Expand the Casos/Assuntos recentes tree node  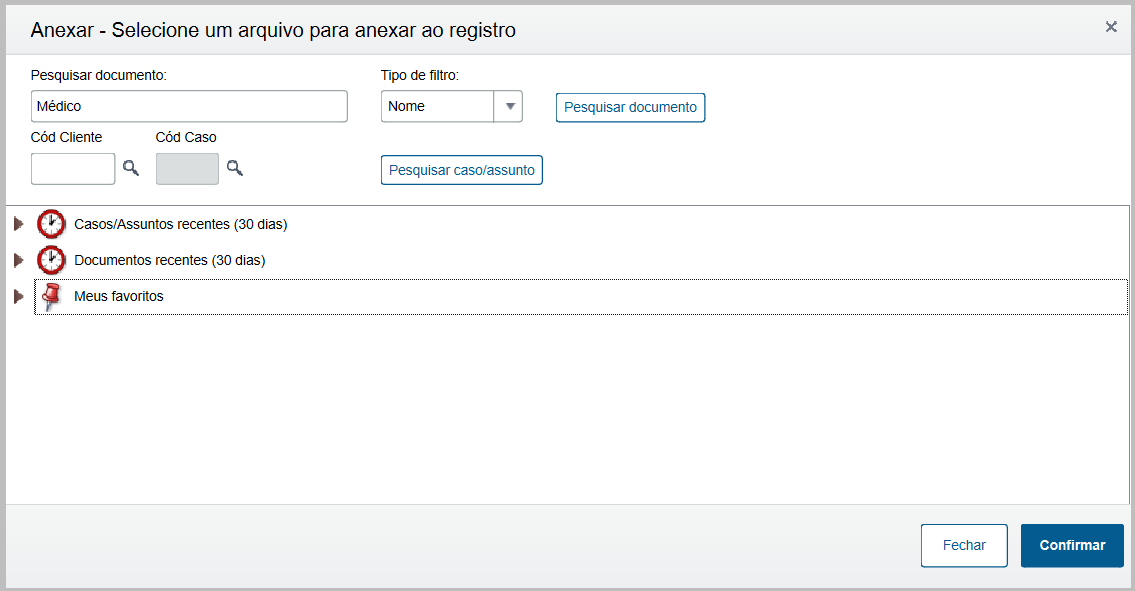(x=18, y=224)
